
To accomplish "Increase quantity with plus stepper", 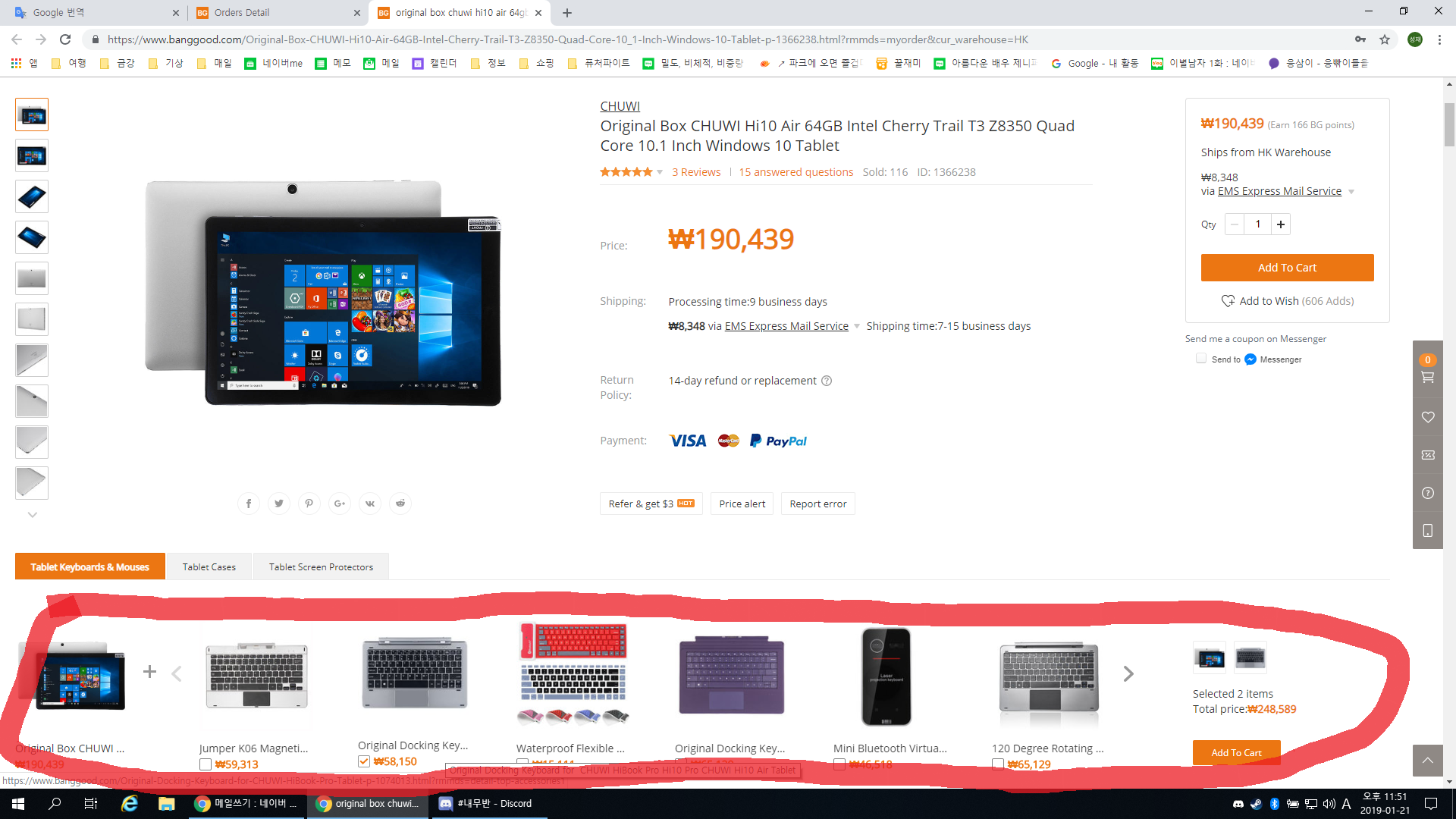I will [1281, 224].
